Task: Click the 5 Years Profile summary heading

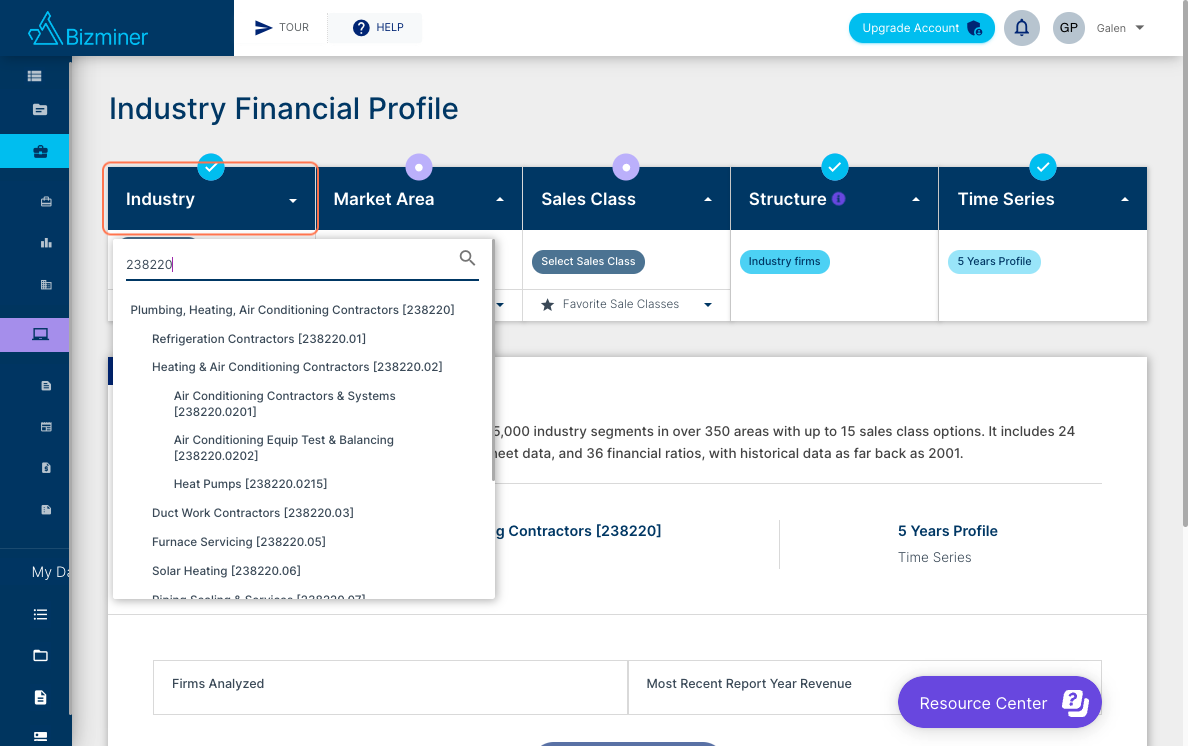Action: tap(947, 531)
